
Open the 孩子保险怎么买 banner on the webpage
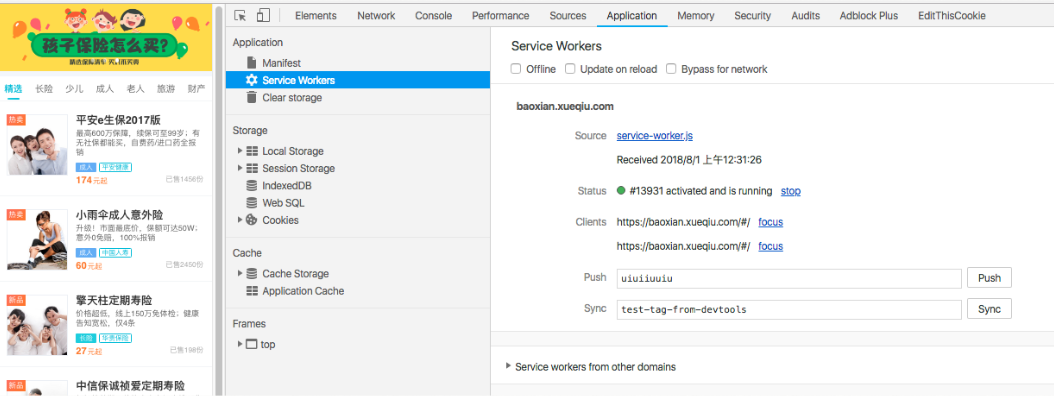point(106,37)
